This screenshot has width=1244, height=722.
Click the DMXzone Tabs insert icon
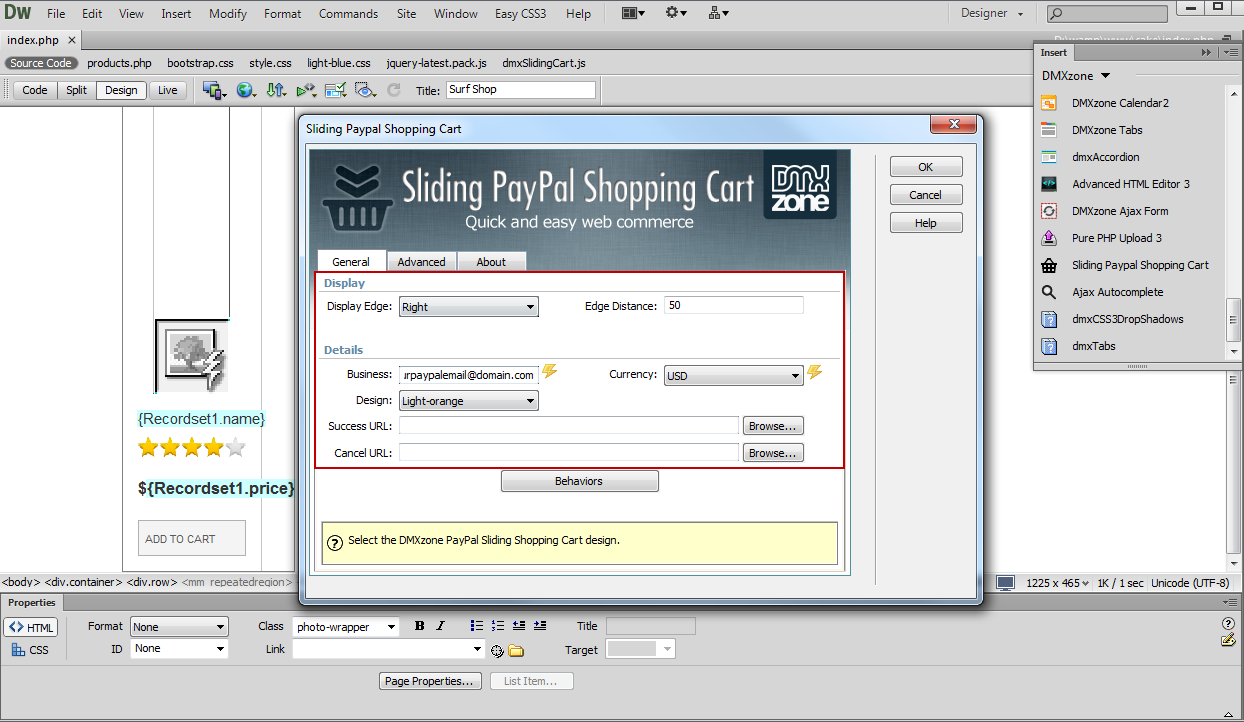[x=1049, y=130]
